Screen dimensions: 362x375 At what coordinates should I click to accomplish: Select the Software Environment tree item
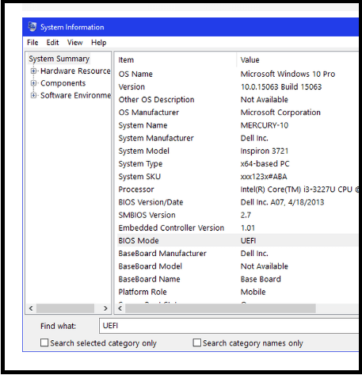point(75,95)
